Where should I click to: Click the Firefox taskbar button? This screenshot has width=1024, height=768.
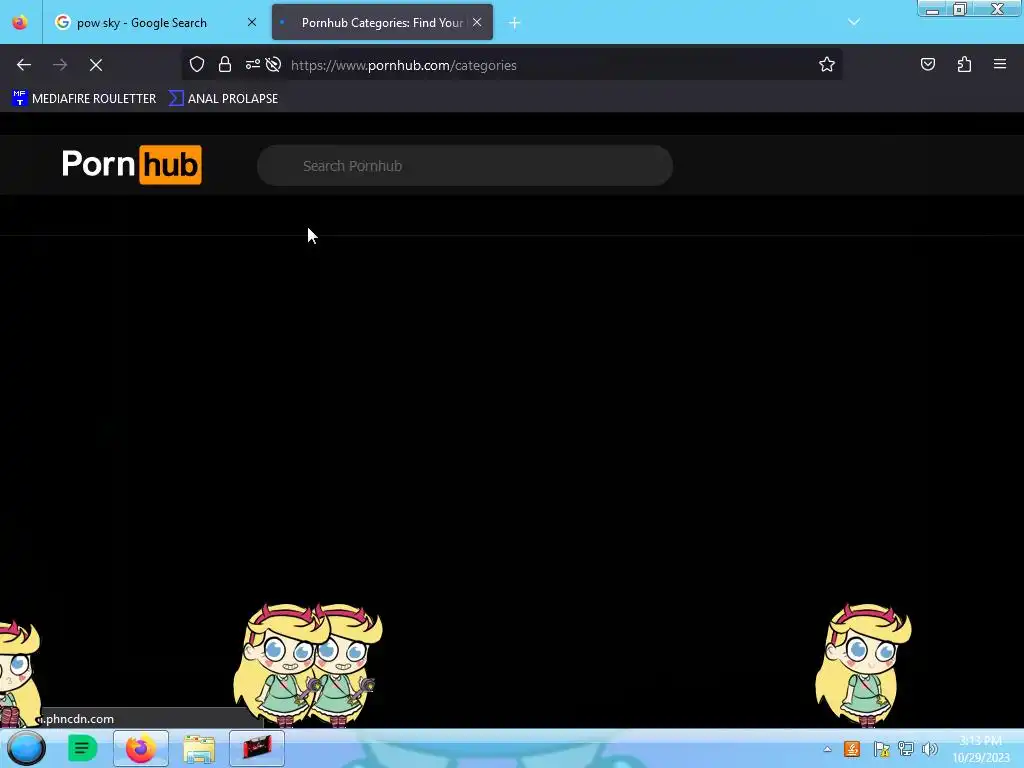click(140, 748)
